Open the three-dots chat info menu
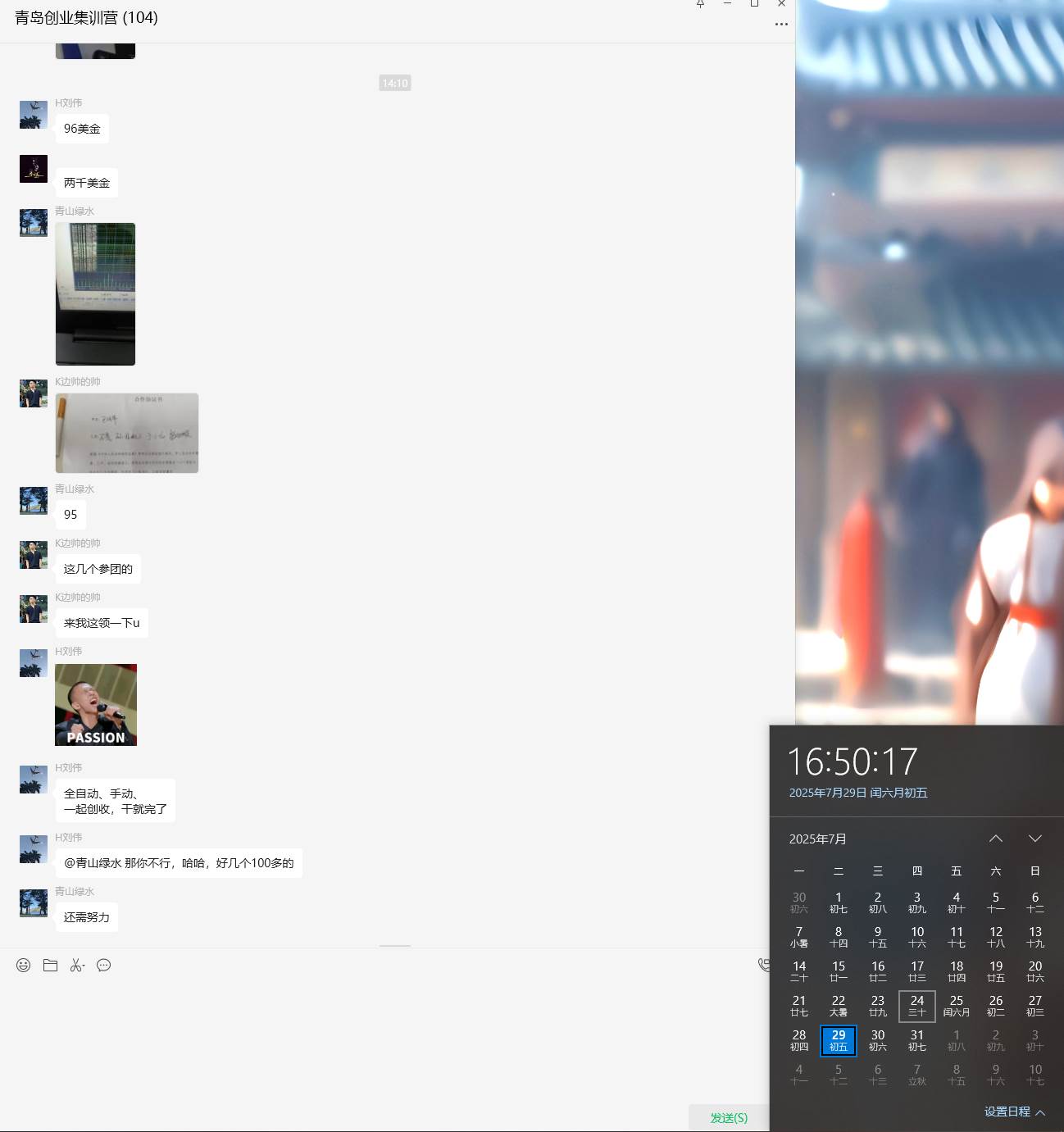Image resolution: width=1064 pixels, height=1132 pixels. tap(781, 24)
